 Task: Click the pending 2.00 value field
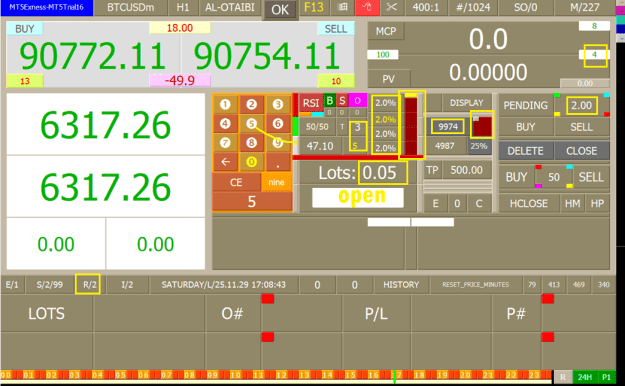click(x=581, y=106)
